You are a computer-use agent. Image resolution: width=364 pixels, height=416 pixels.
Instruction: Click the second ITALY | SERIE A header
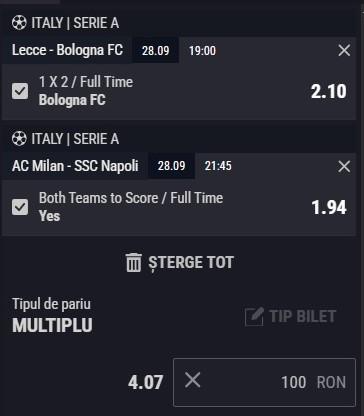point(75,139)
